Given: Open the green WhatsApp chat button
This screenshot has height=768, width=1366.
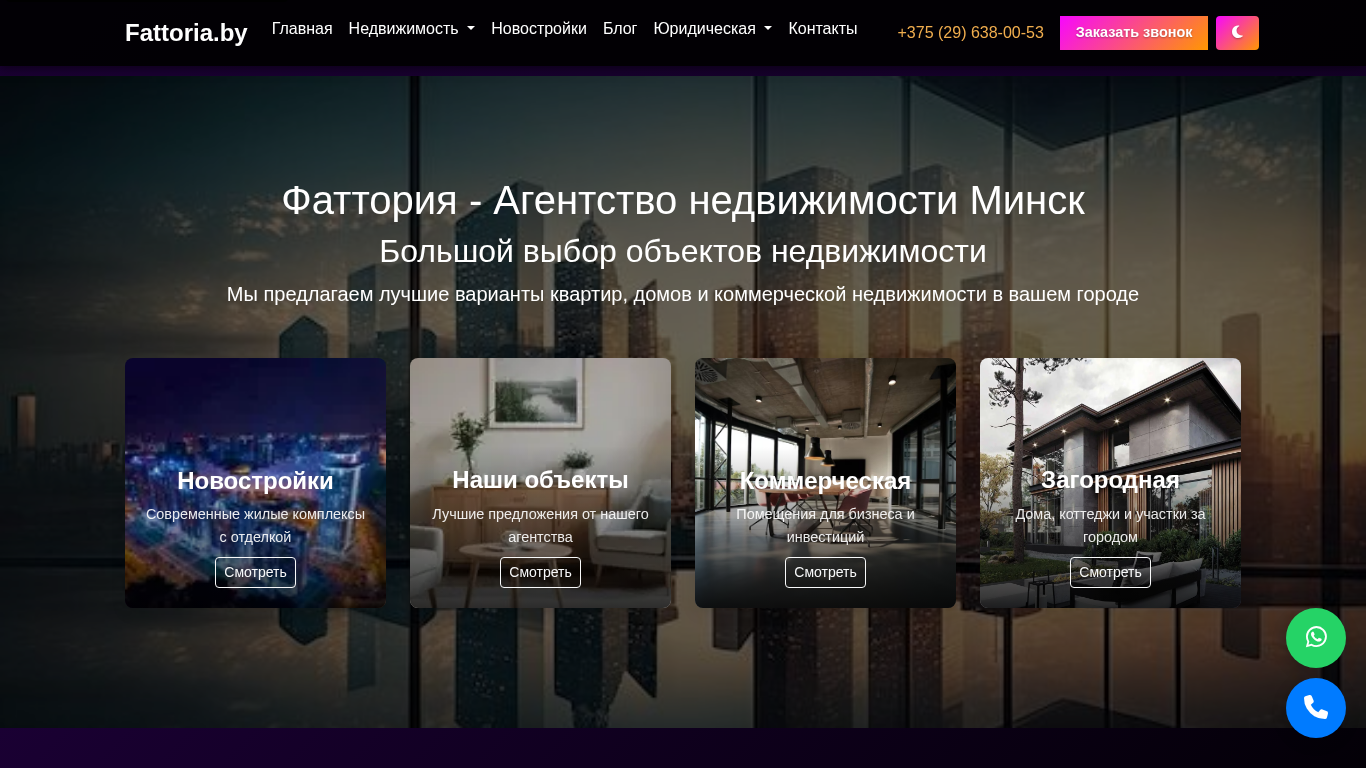Looking at the screenshot, I should click(x=1316, y=638).
